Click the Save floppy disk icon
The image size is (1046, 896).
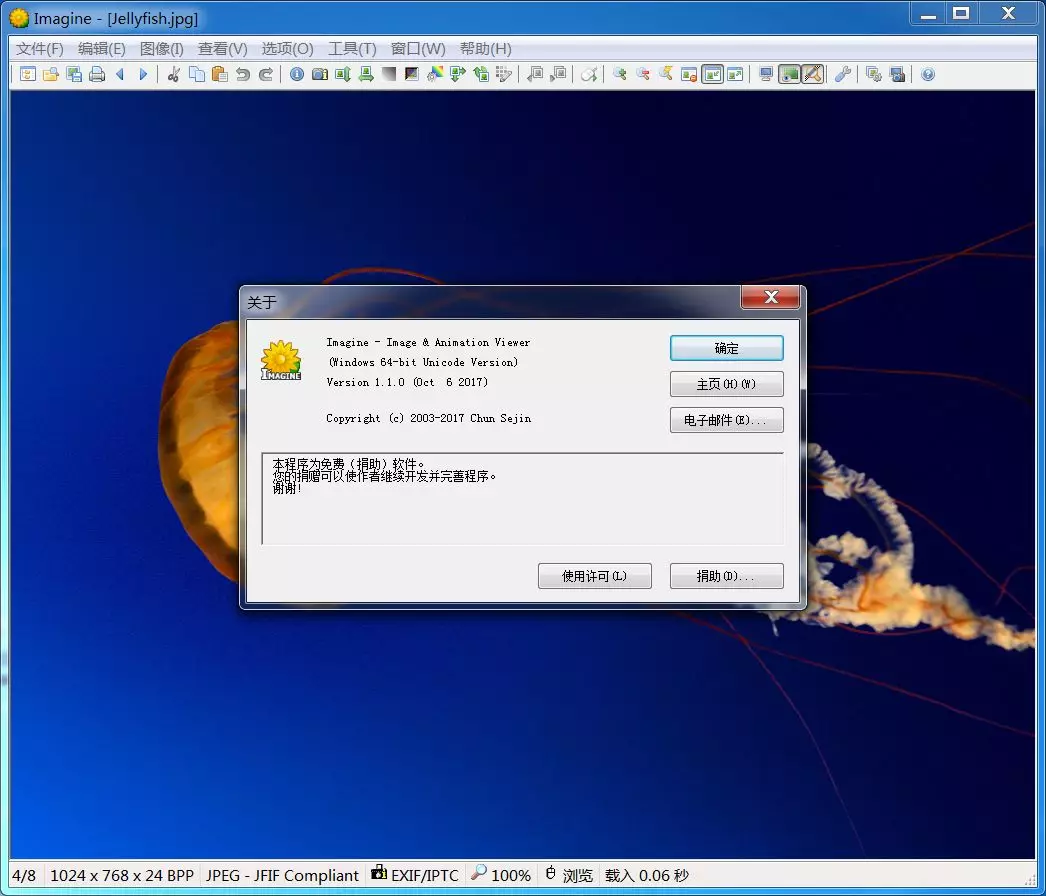coord(74,74)
